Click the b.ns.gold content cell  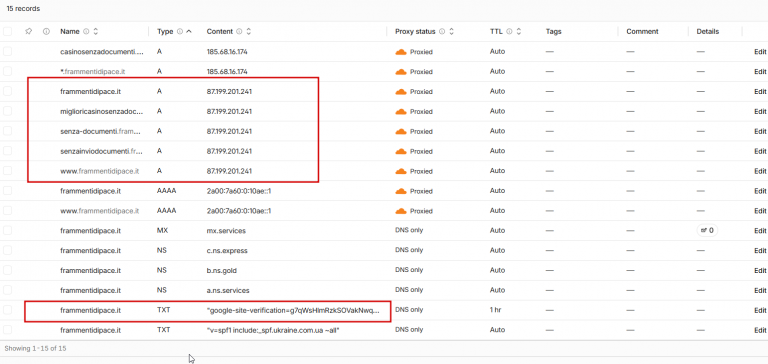(x=222, y=270)
